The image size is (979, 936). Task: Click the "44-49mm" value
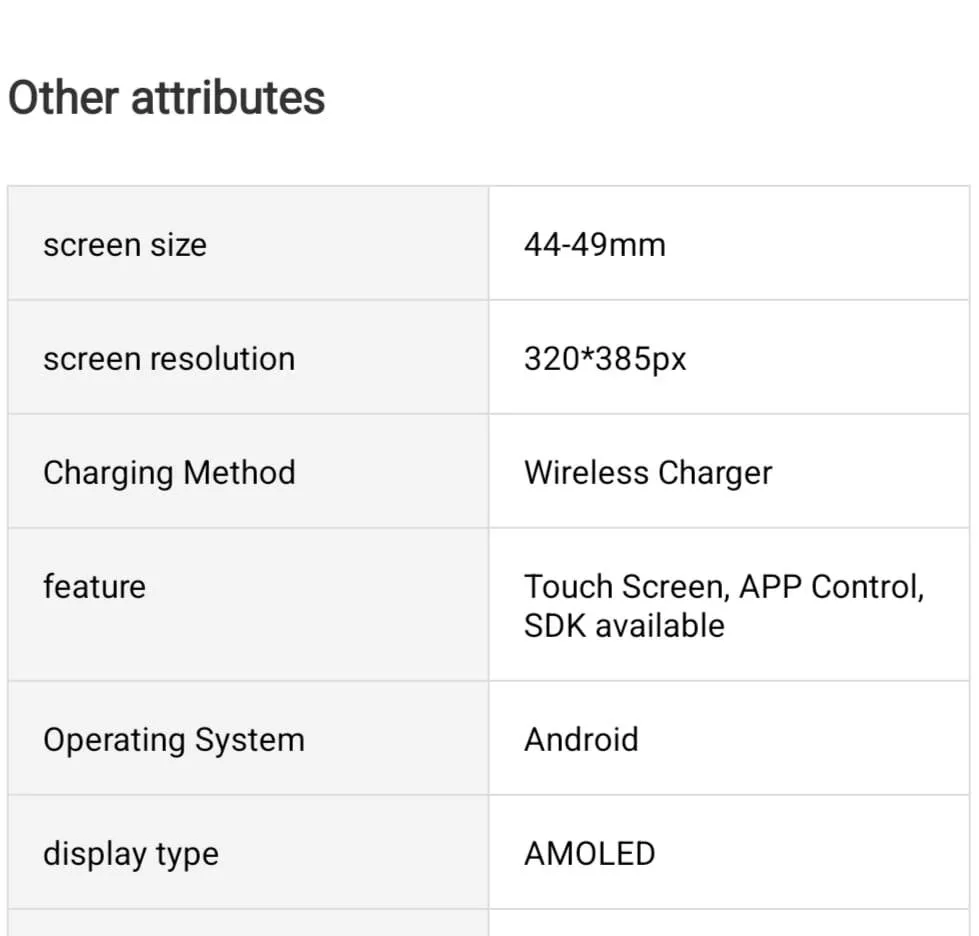[x=594, y=245]
